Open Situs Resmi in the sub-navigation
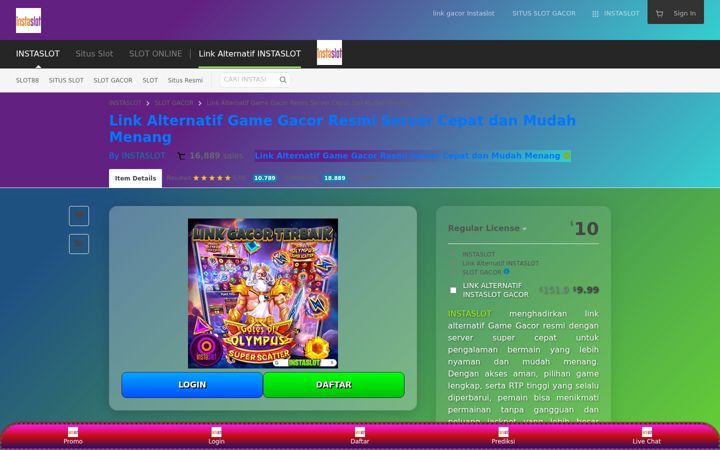This screenshot has width=720, height=450. (185, 80)
